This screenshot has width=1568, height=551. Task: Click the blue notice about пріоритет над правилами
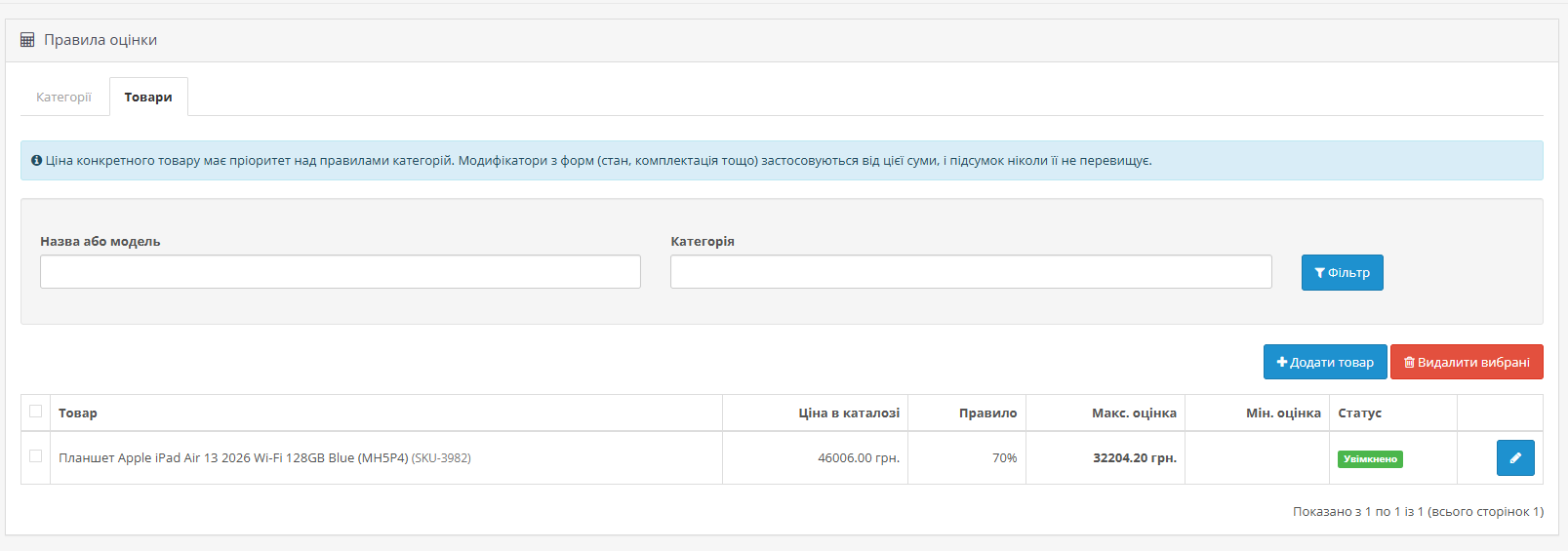point(782,161)
